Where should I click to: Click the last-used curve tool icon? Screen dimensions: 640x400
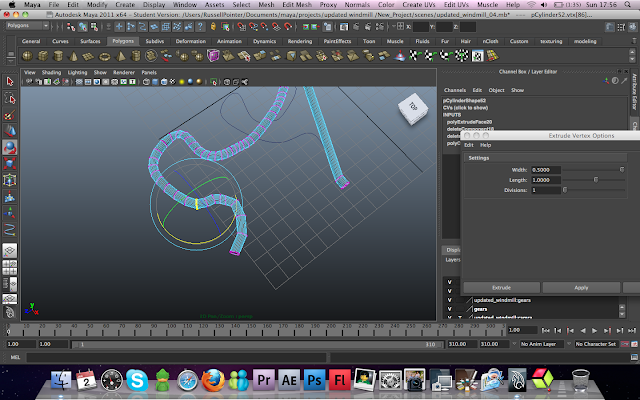[9, 229]
